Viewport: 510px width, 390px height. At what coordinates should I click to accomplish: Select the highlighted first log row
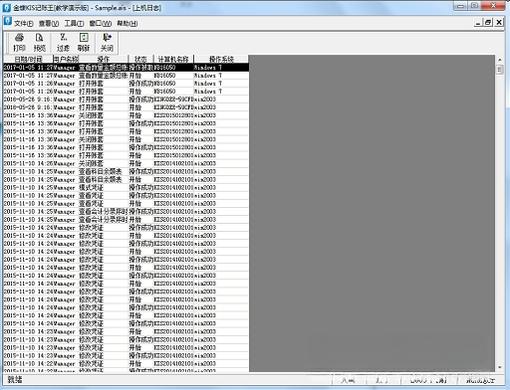(x=126, y=67)
